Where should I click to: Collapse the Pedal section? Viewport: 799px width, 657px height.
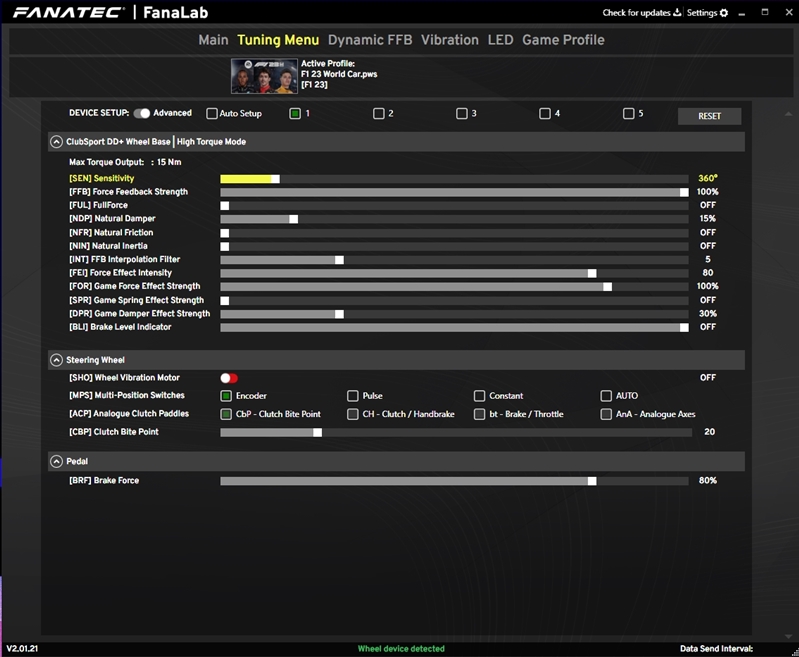coord(56,462)
